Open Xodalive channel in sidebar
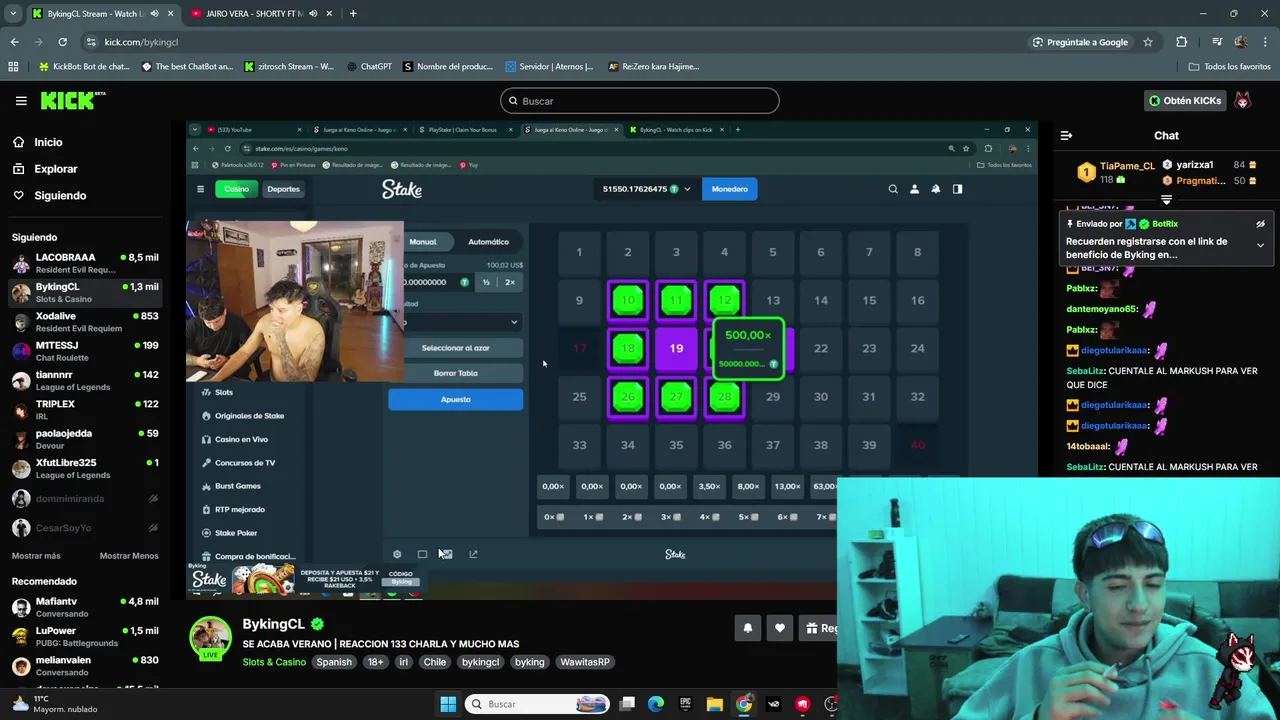The image size is (1280, 720). pos(85,322)
